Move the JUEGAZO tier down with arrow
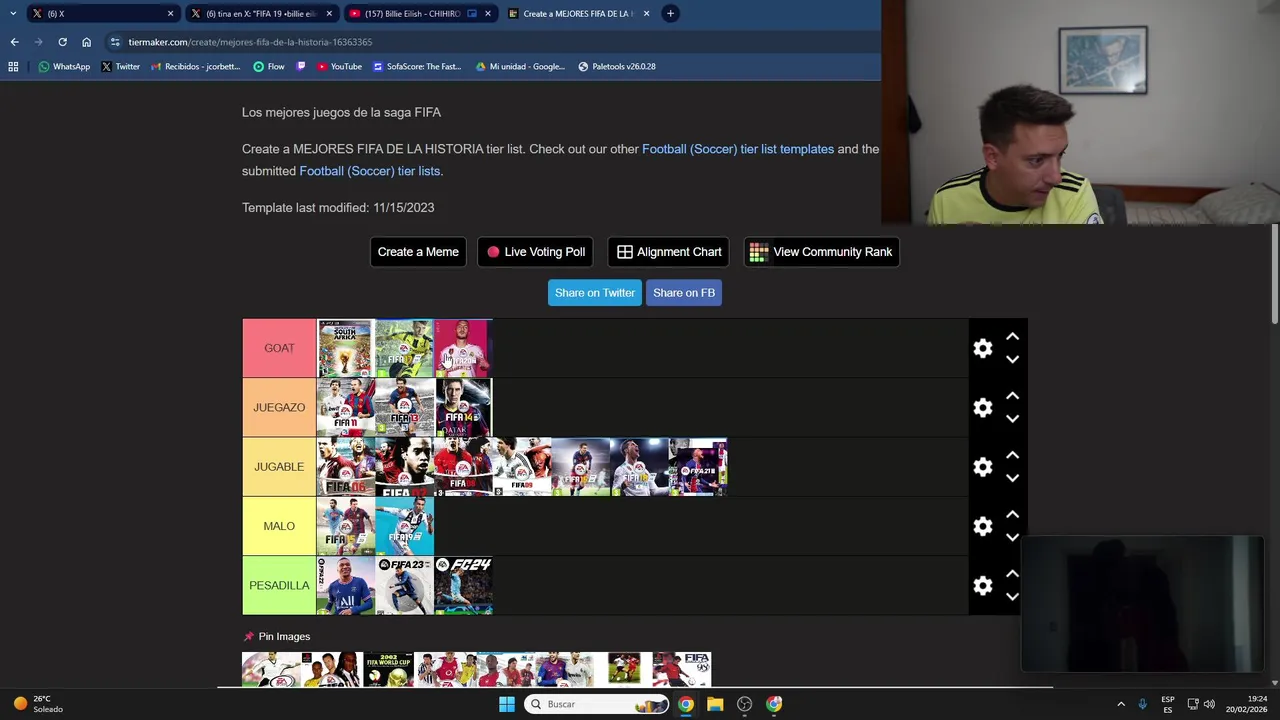 pos(1012,418)
